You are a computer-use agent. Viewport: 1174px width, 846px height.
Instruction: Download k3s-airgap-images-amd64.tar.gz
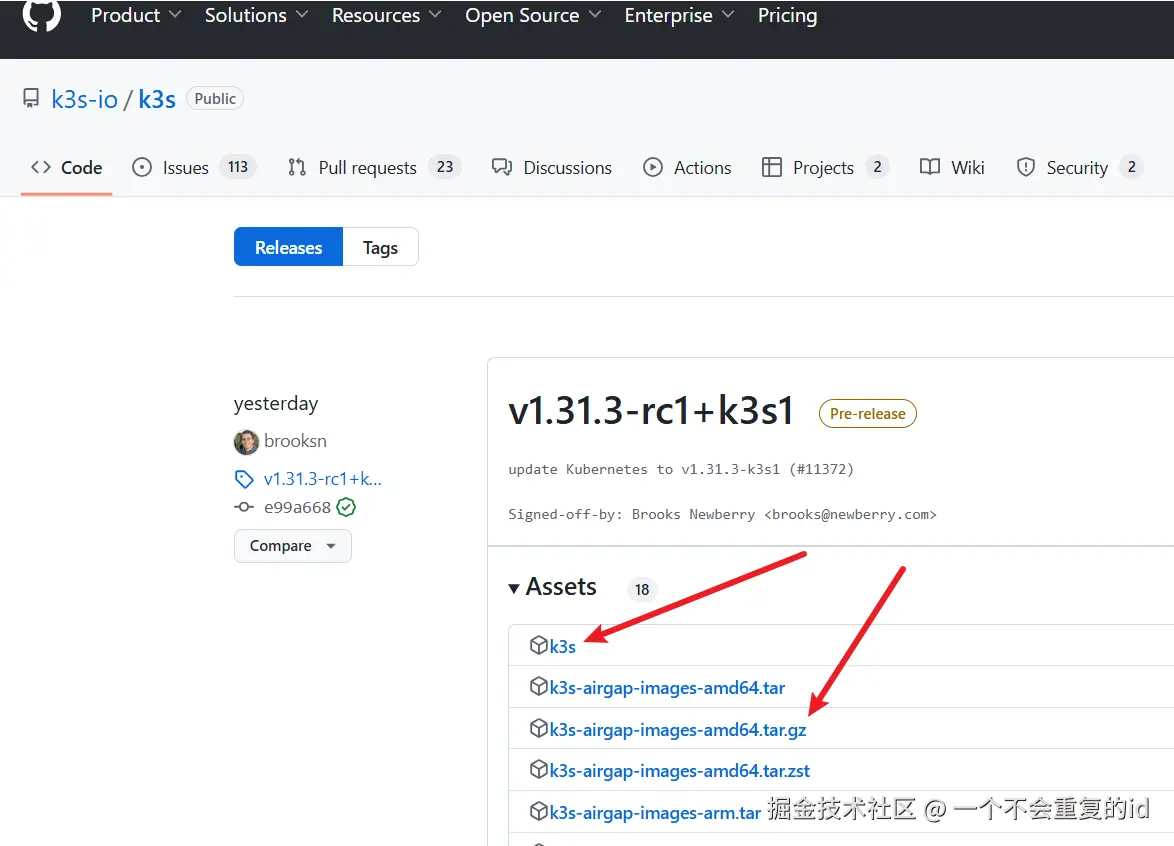[678, 730]
